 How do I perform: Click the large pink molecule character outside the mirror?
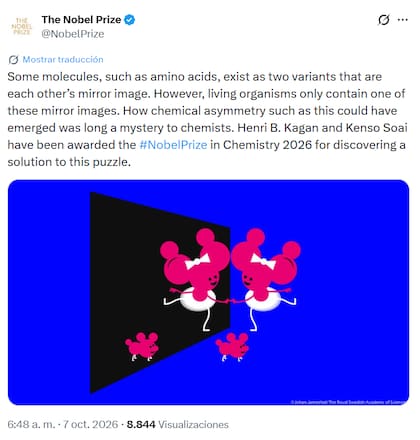click(x=265, y=279)
